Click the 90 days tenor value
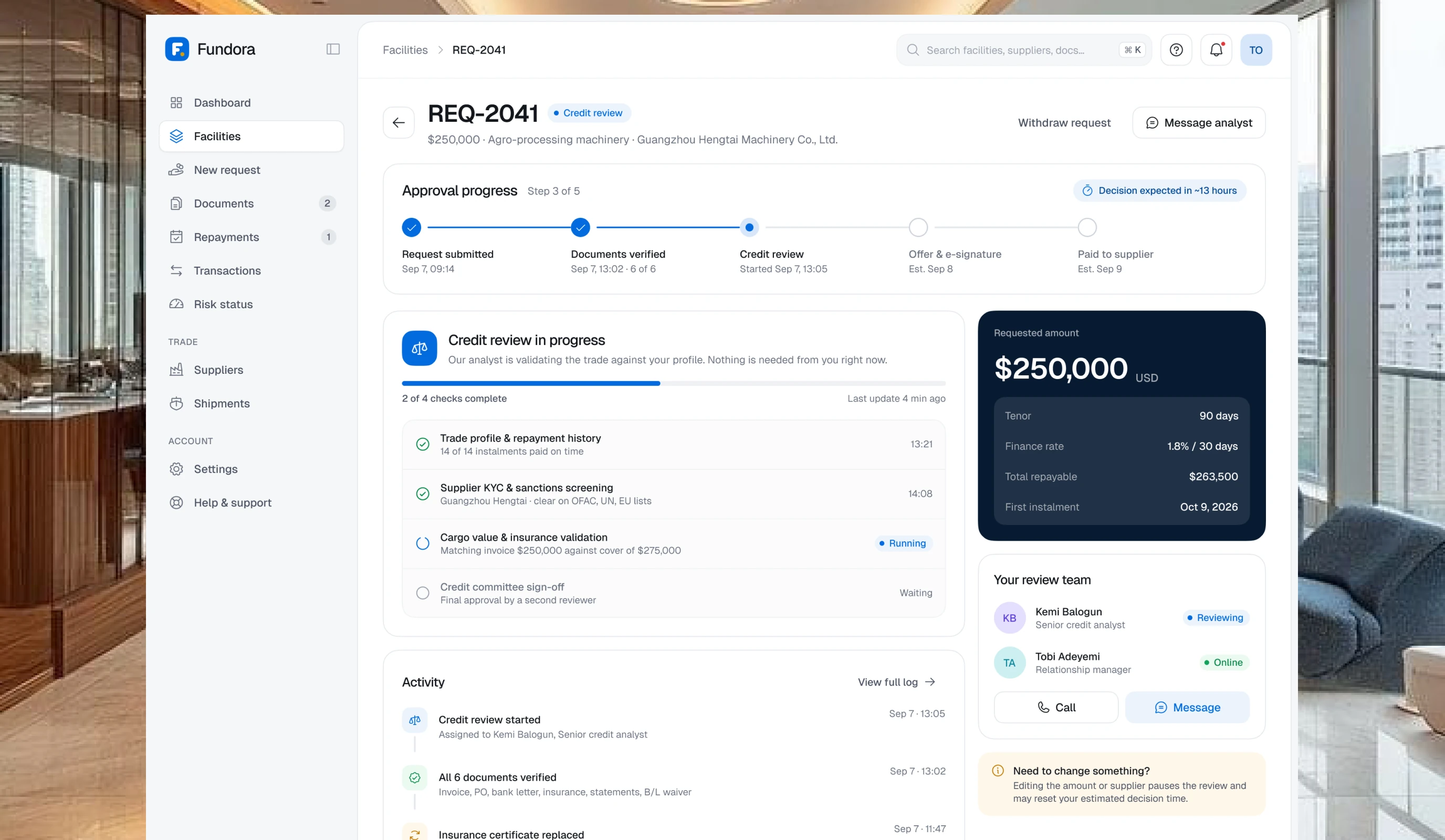This screenshot has width=1445, height=840. pyautogui.click(x=1219, y=416)
